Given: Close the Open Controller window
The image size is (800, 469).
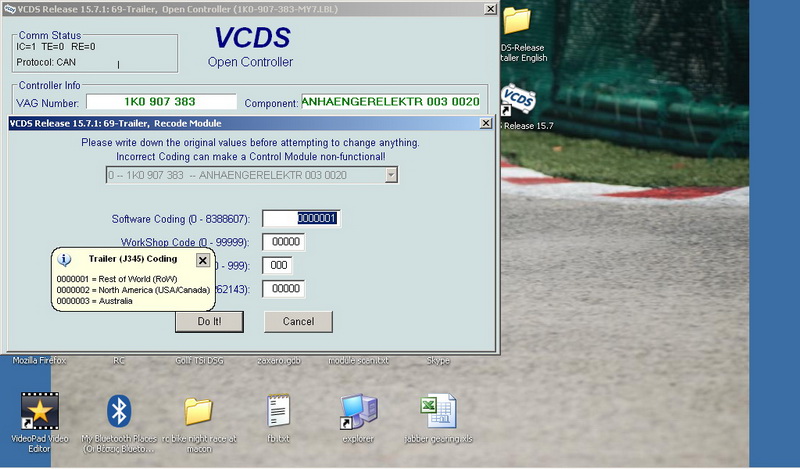Looking at the screenshot, I should click(x=490, y=9).
